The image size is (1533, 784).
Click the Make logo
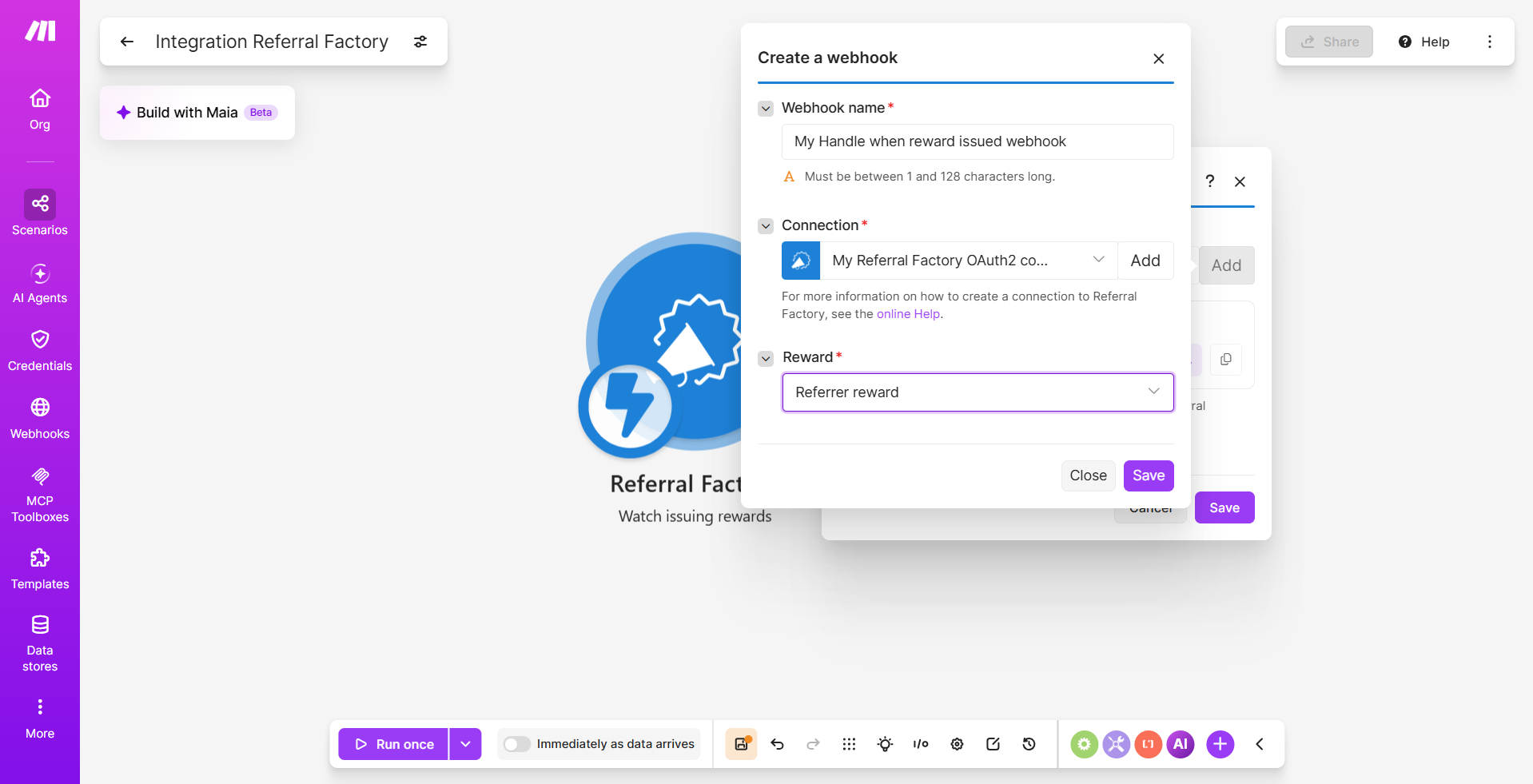pyautogui.click(x=40, y=31)
